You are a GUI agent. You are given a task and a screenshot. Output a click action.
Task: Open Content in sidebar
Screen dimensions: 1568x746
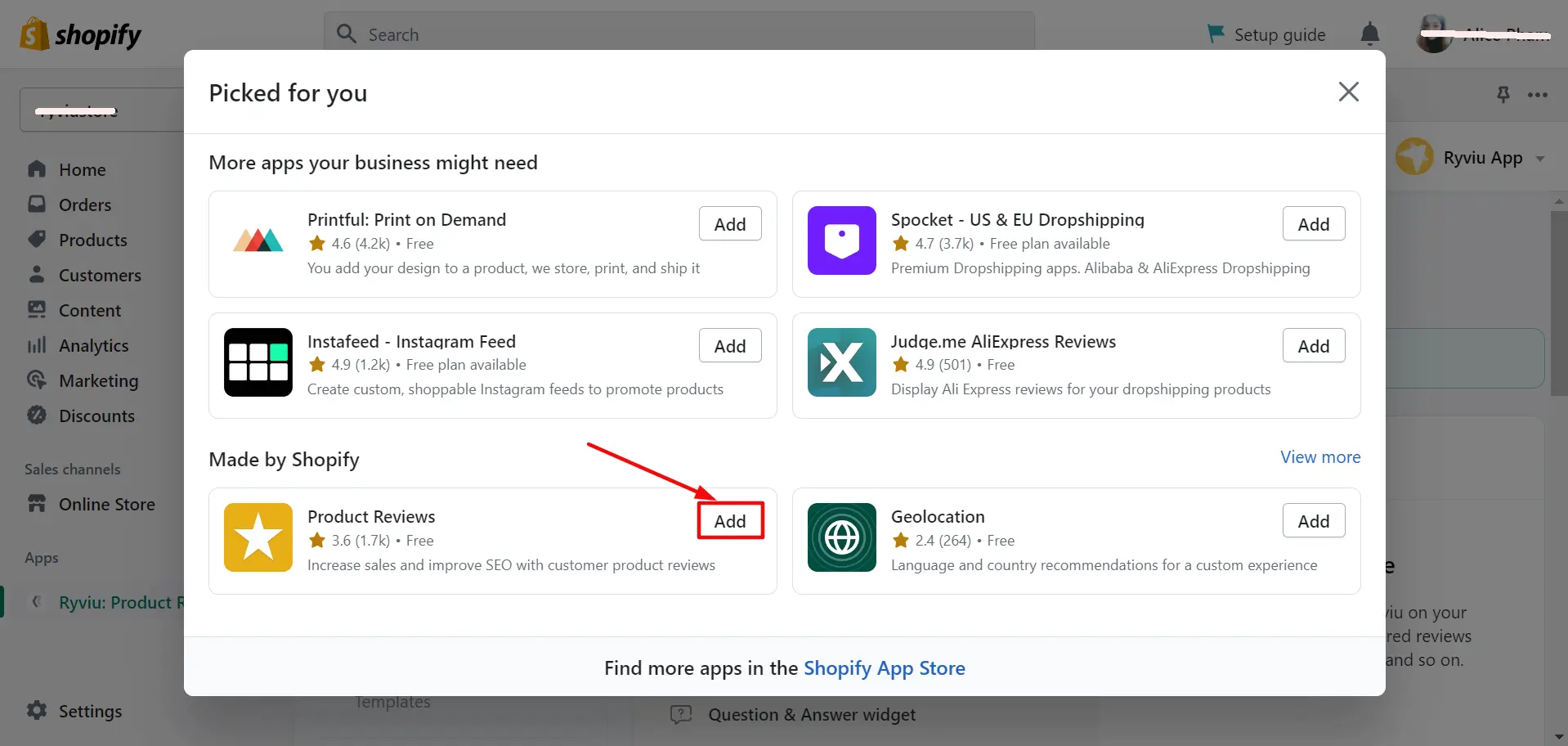pos(90,311)
